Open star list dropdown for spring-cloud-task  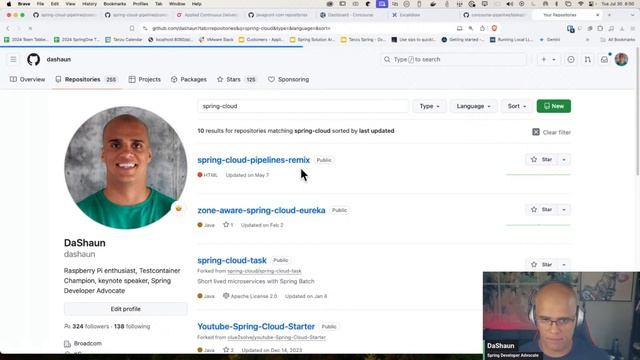point(564,264)
